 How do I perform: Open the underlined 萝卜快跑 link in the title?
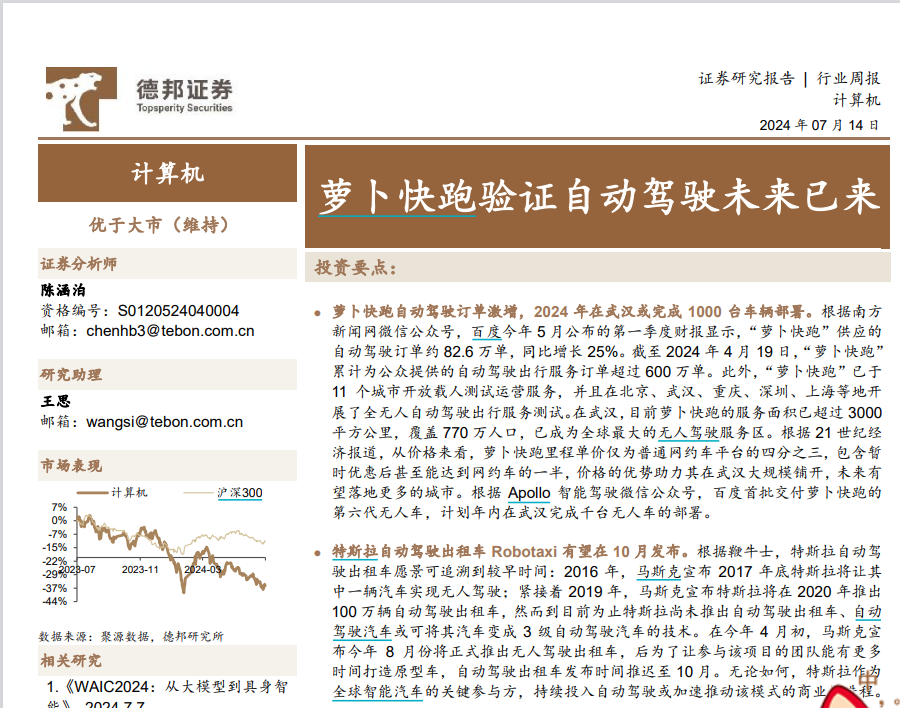coord(397,197)
